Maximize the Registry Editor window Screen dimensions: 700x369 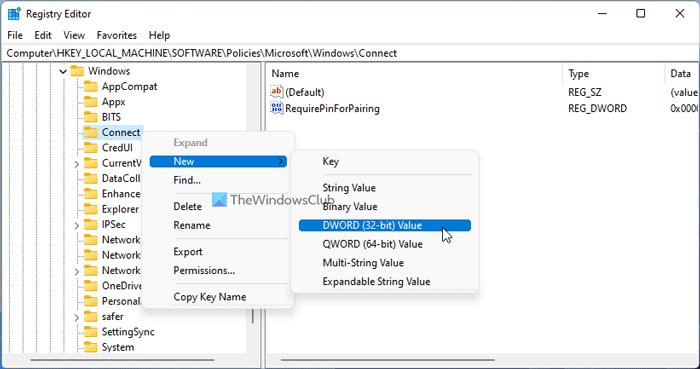(x=641, y=14)
